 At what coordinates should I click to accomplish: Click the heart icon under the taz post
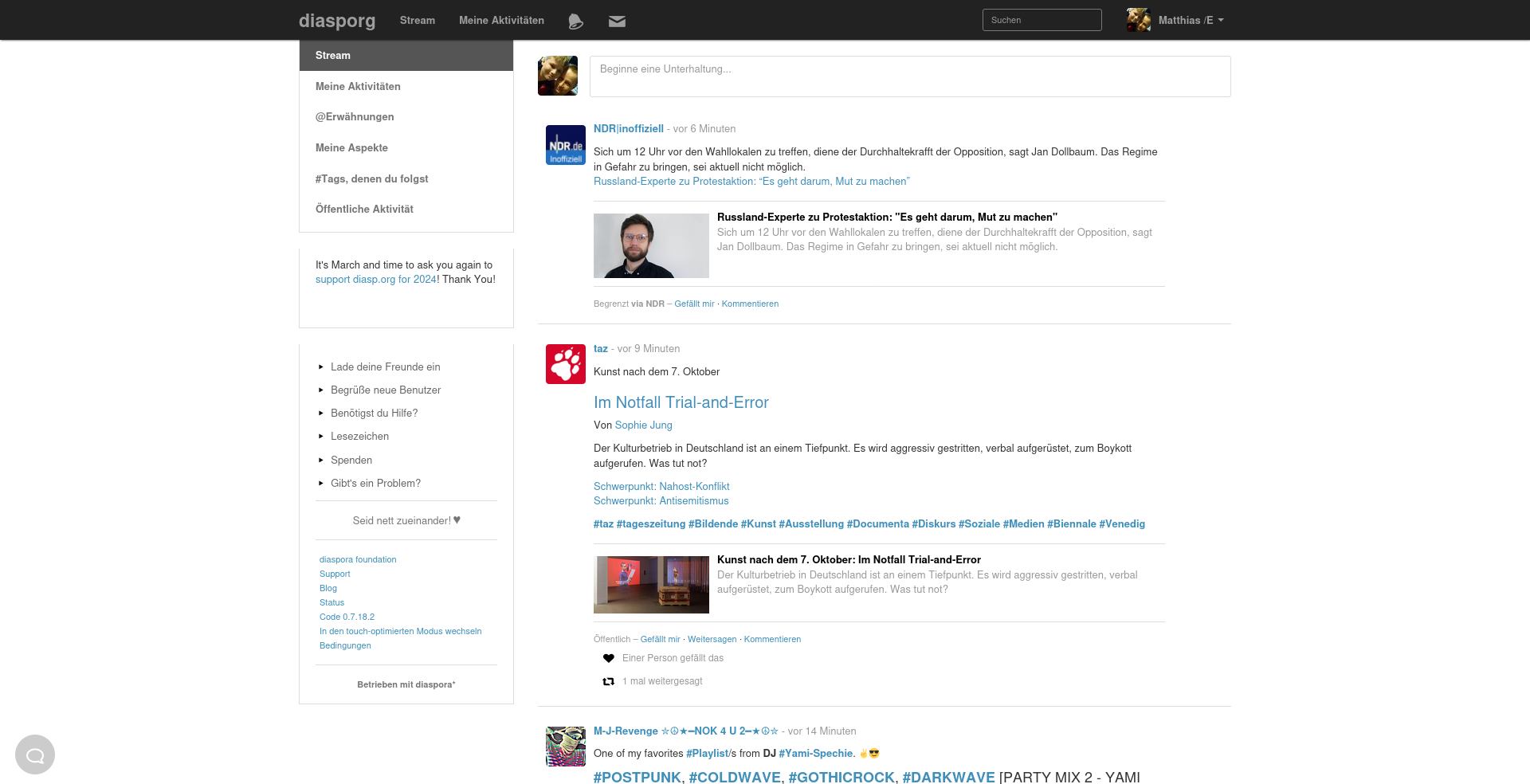point(609,658)
